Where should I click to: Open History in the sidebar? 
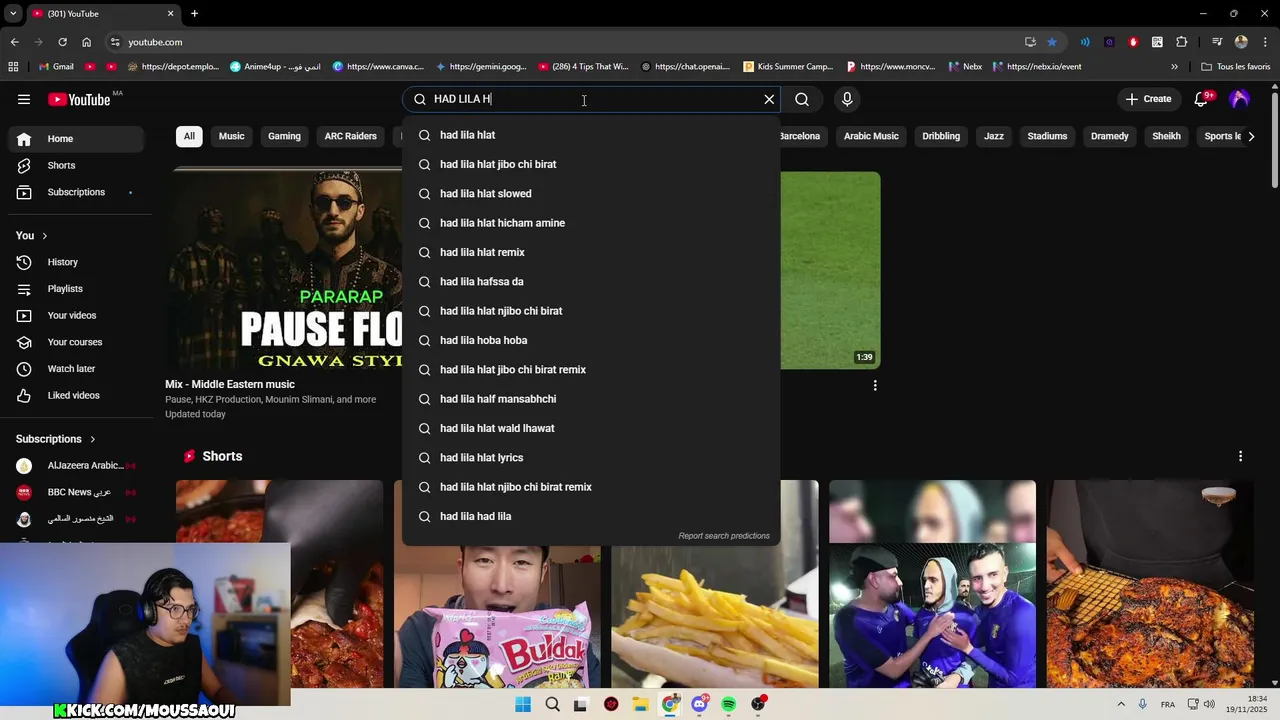tap(78, 262)
